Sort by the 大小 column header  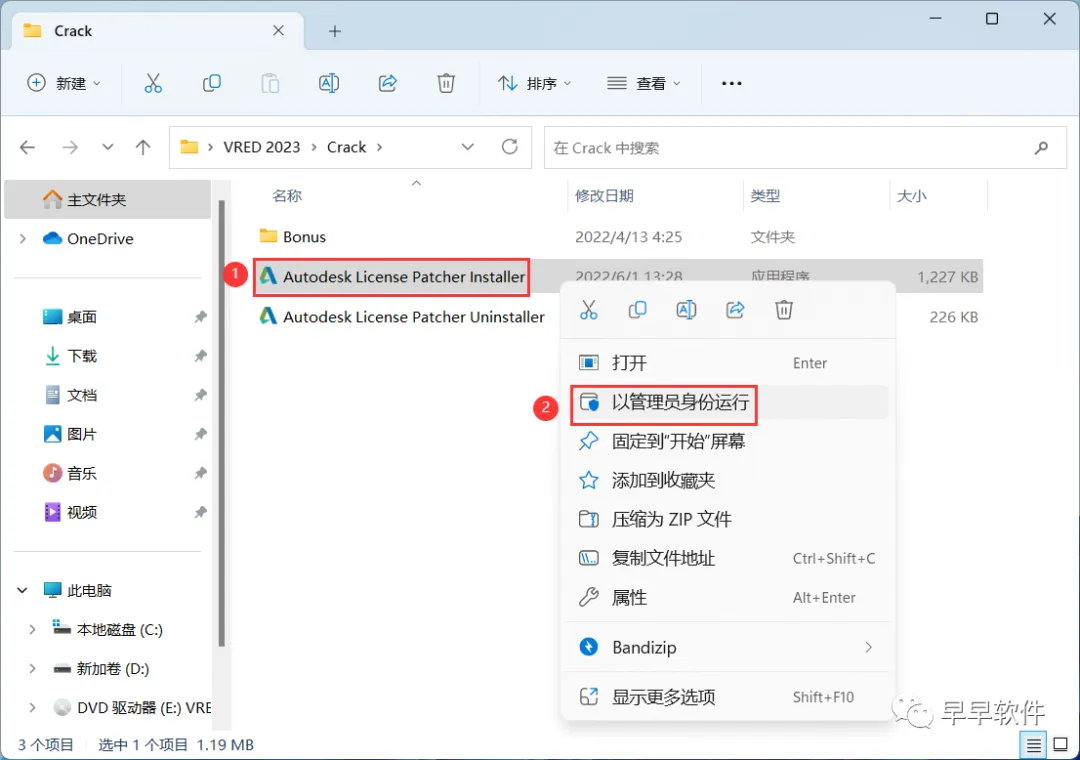[911, 196]
